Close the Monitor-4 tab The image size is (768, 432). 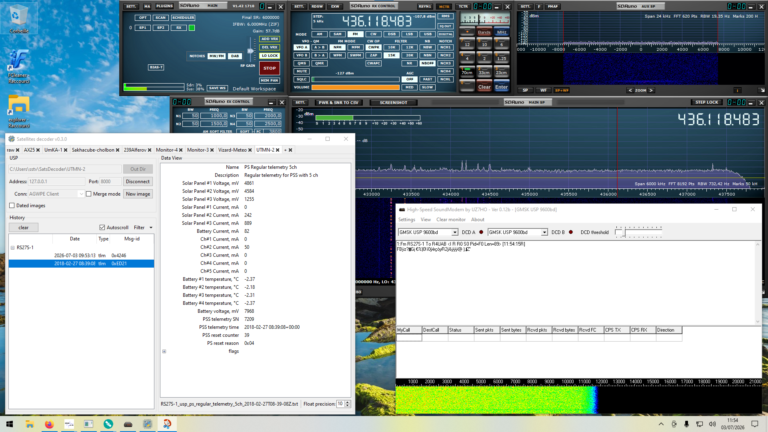(181, 150)
